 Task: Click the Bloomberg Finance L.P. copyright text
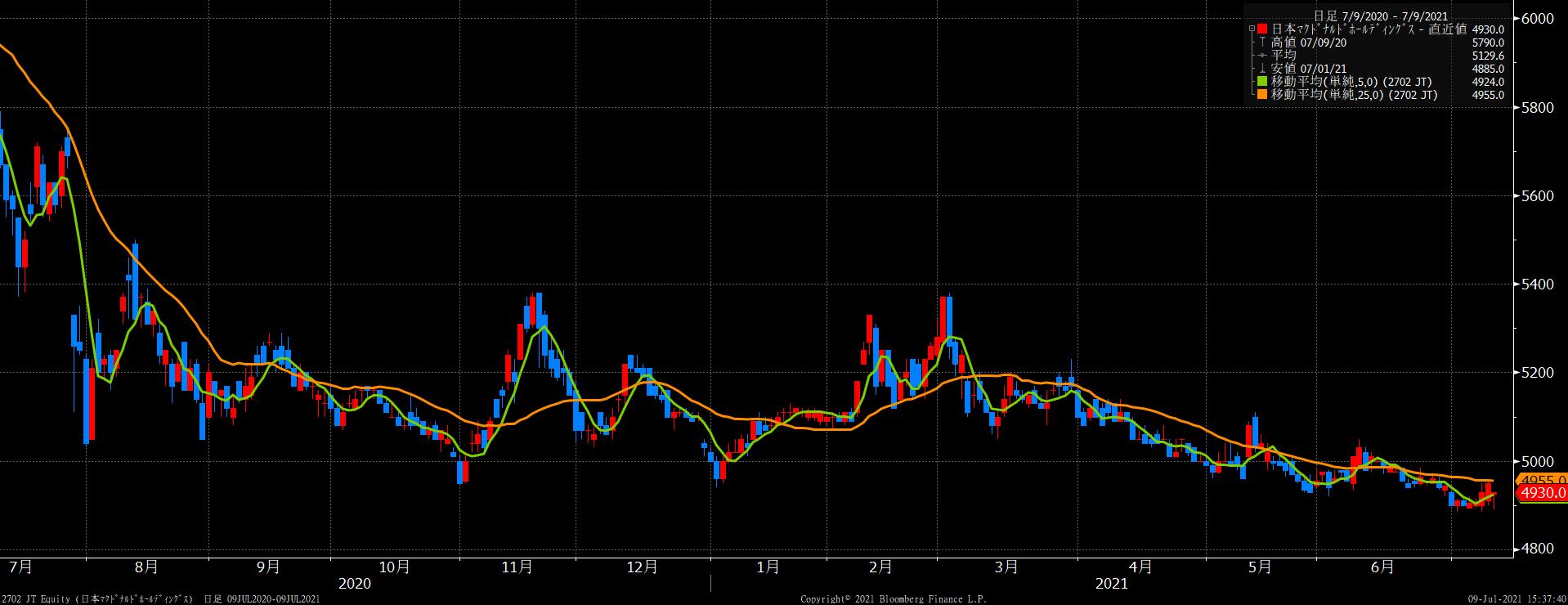[x=893, y=599]
